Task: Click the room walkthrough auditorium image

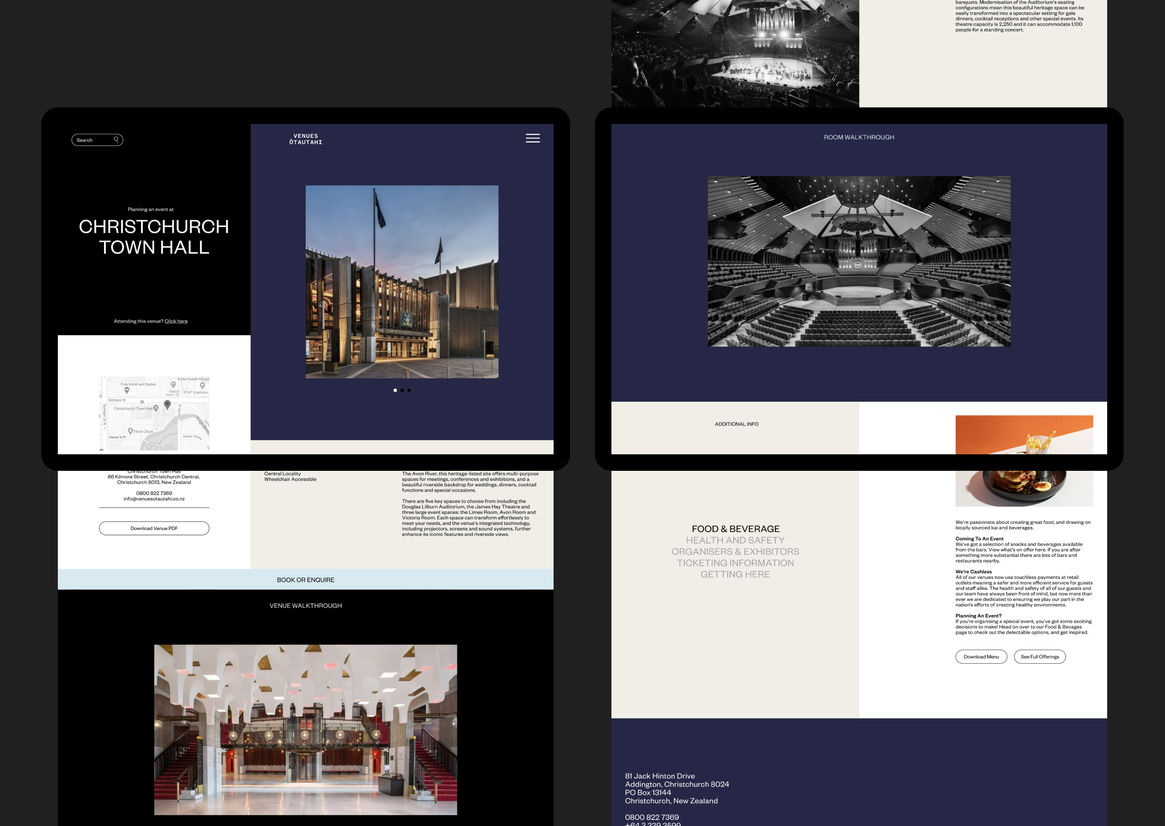Action: click(858, 262)
